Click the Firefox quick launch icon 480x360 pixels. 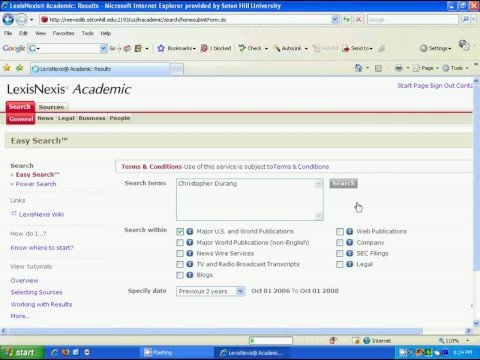[66, 352]
